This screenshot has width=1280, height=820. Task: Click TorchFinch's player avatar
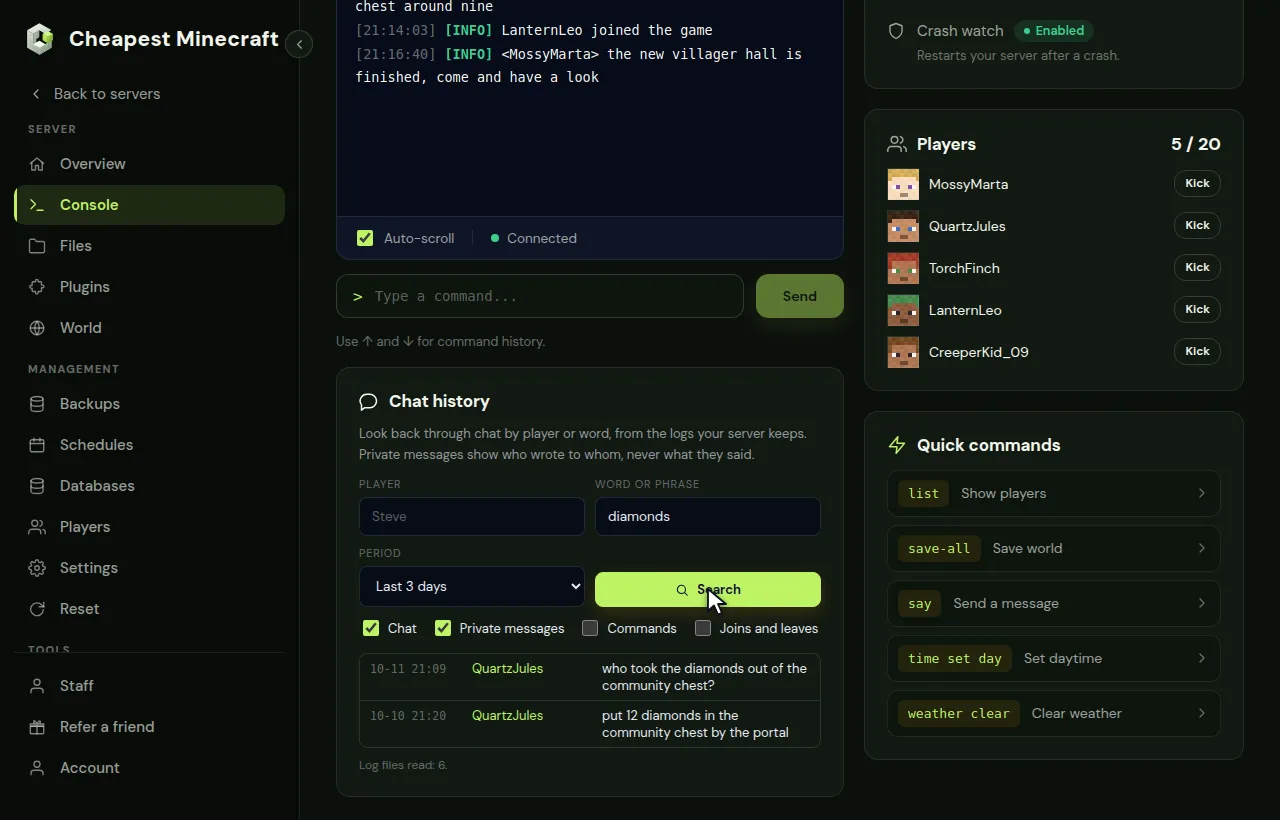pyautogui.click(x=903, y=268)
